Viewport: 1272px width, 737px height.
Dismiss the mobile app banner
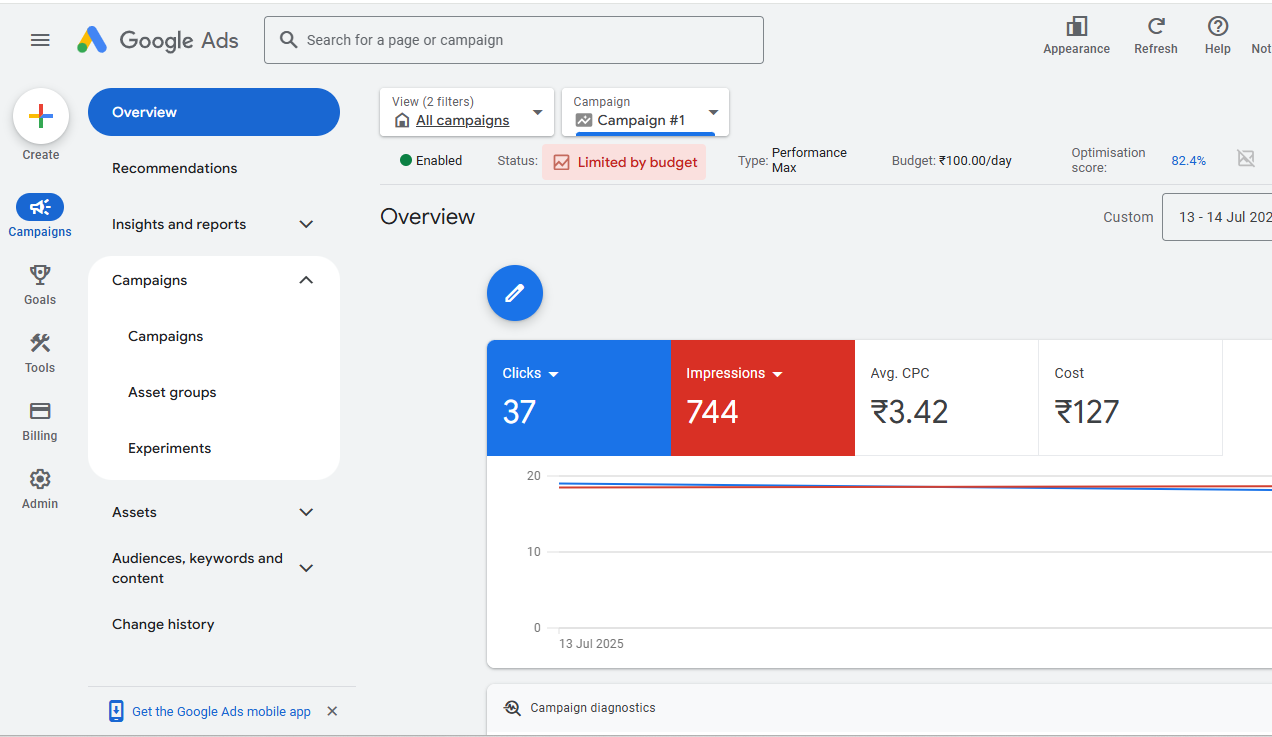332,711
